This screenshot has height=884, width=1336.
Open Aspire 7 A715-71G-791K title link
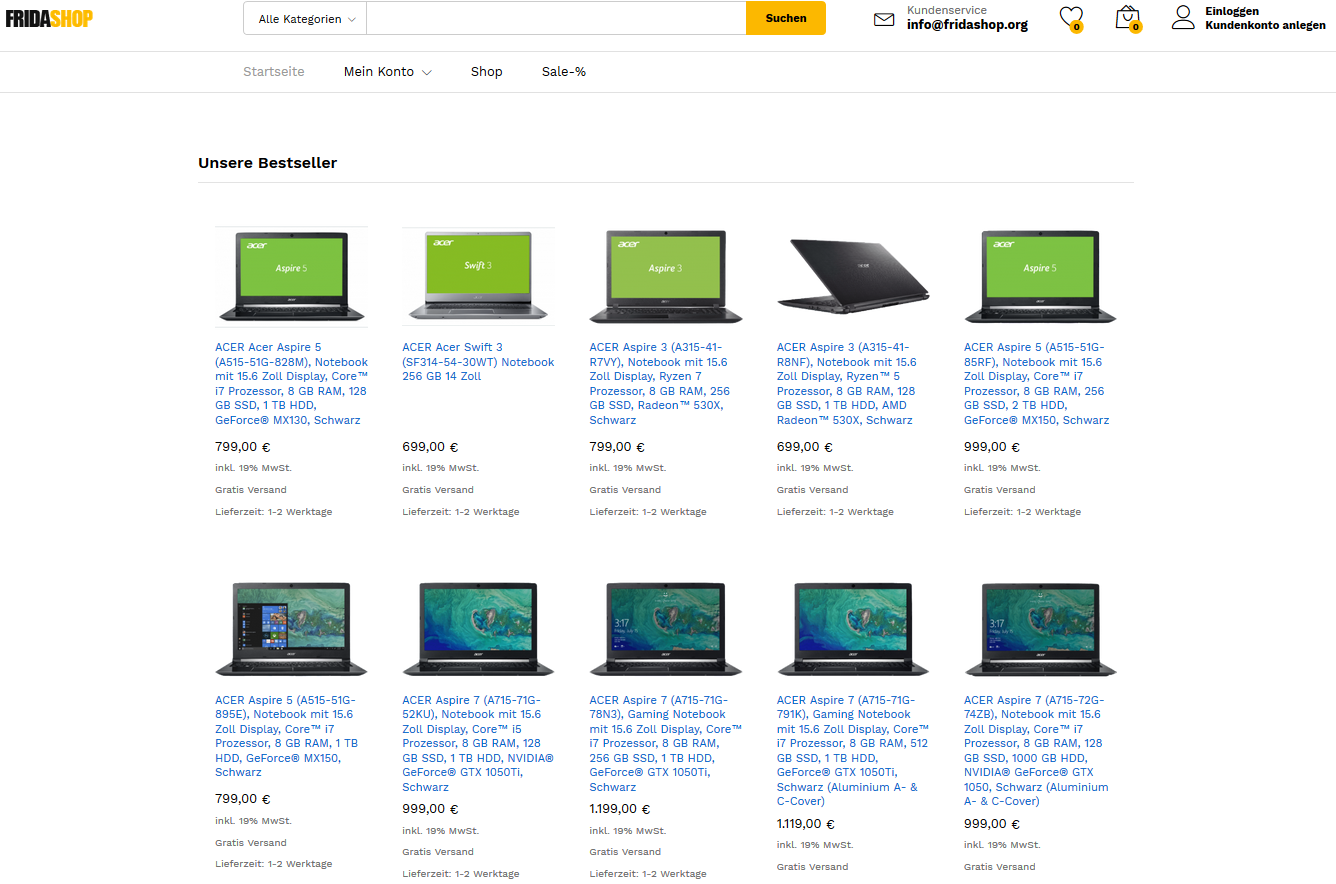[x=852, y=751]
